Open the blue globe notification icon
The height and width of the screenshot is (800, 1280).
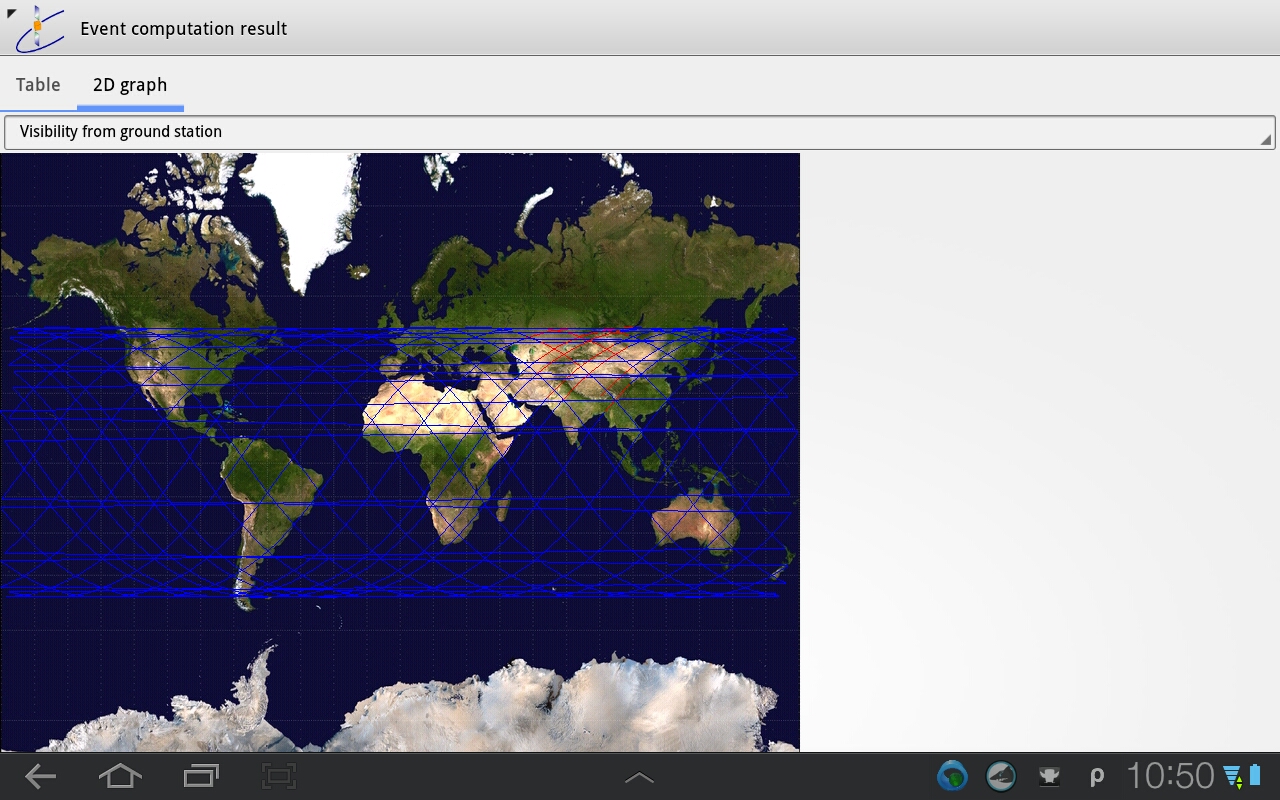click(952, 776)
